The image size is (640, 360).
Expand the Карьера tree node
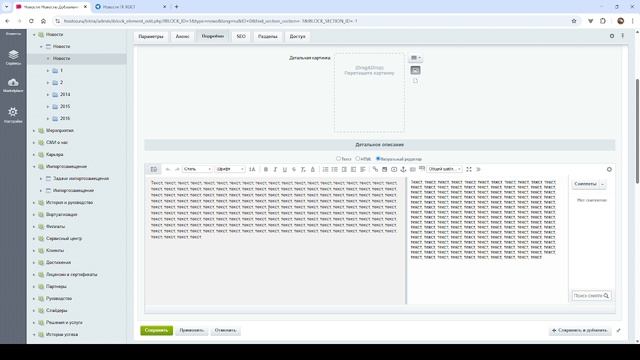[34, 155]
